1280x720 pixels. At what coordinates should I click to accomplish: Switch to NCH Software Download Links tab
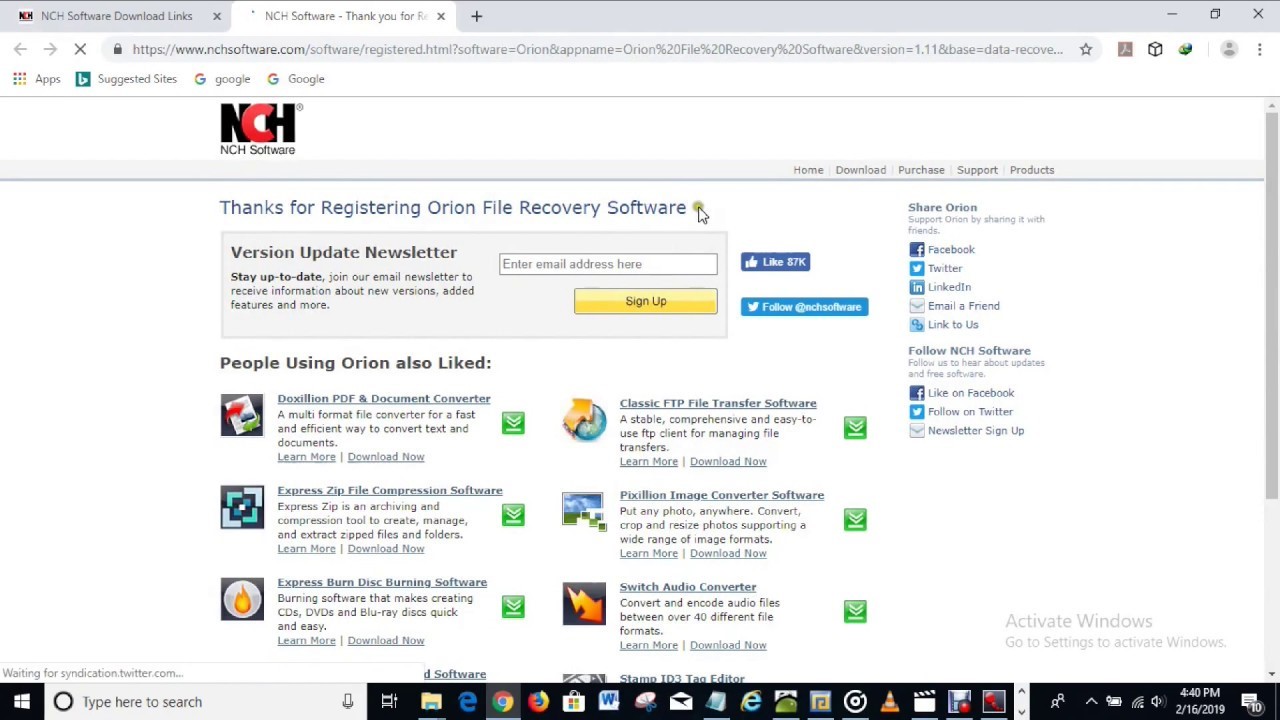pos(116,16)
